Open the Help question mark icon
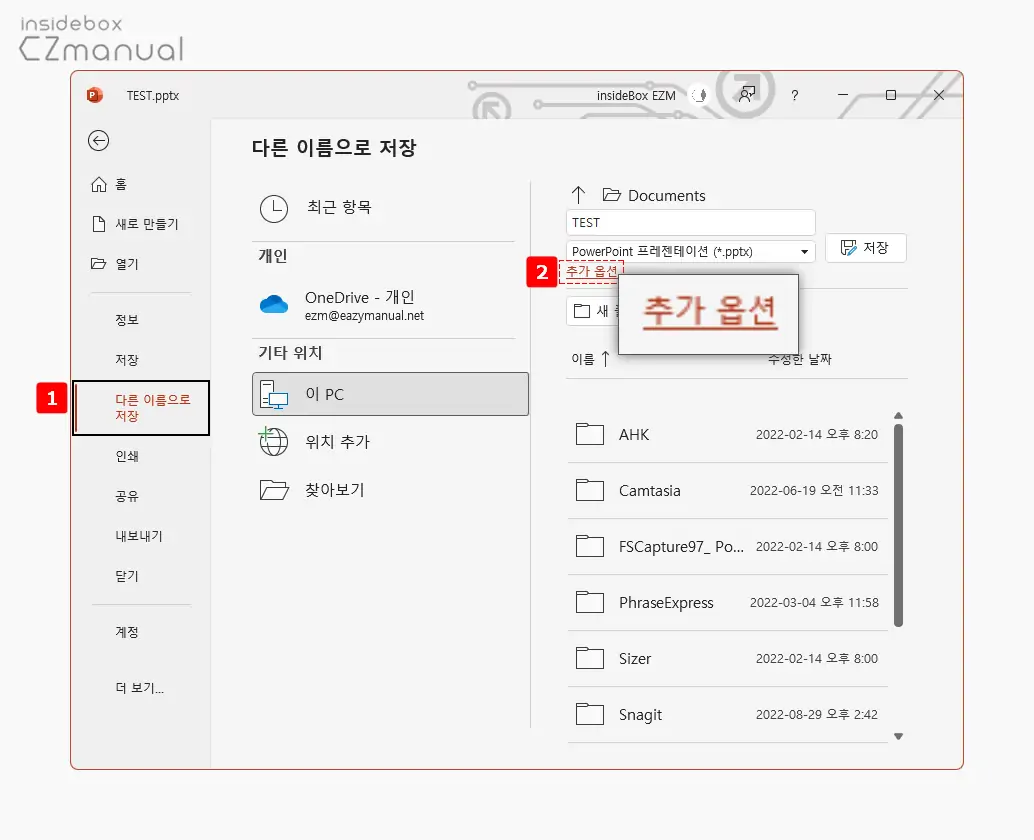Image resolution: width=1034 pixels, height=840 pixels. pyautogui.click(x=795, y=96)
